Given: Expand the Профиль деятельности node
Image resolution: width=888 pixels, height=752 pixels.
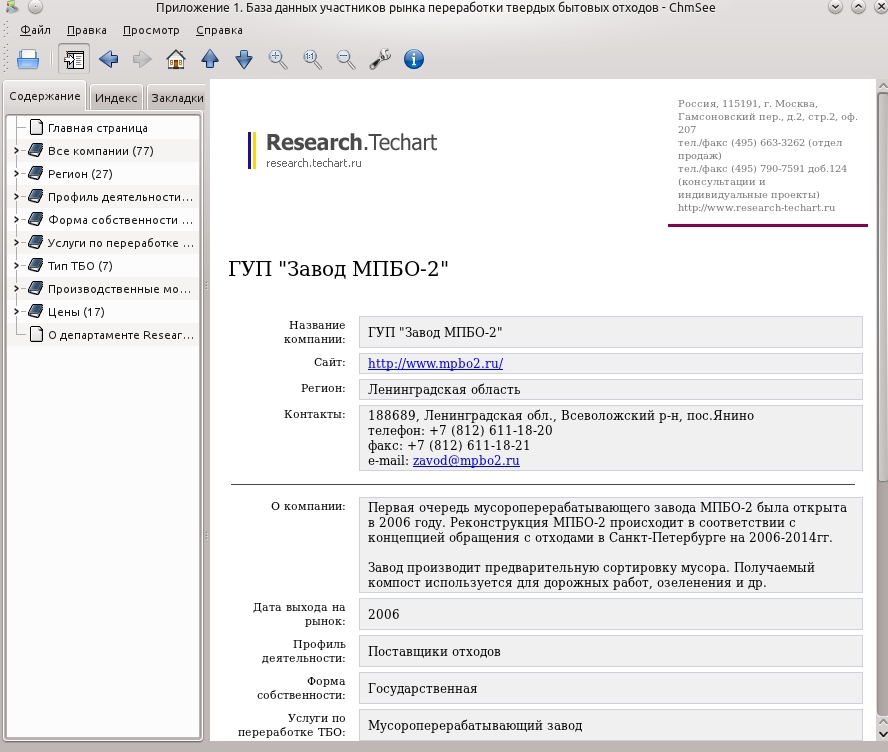Looking at the screenshot, I should point(16,196).
